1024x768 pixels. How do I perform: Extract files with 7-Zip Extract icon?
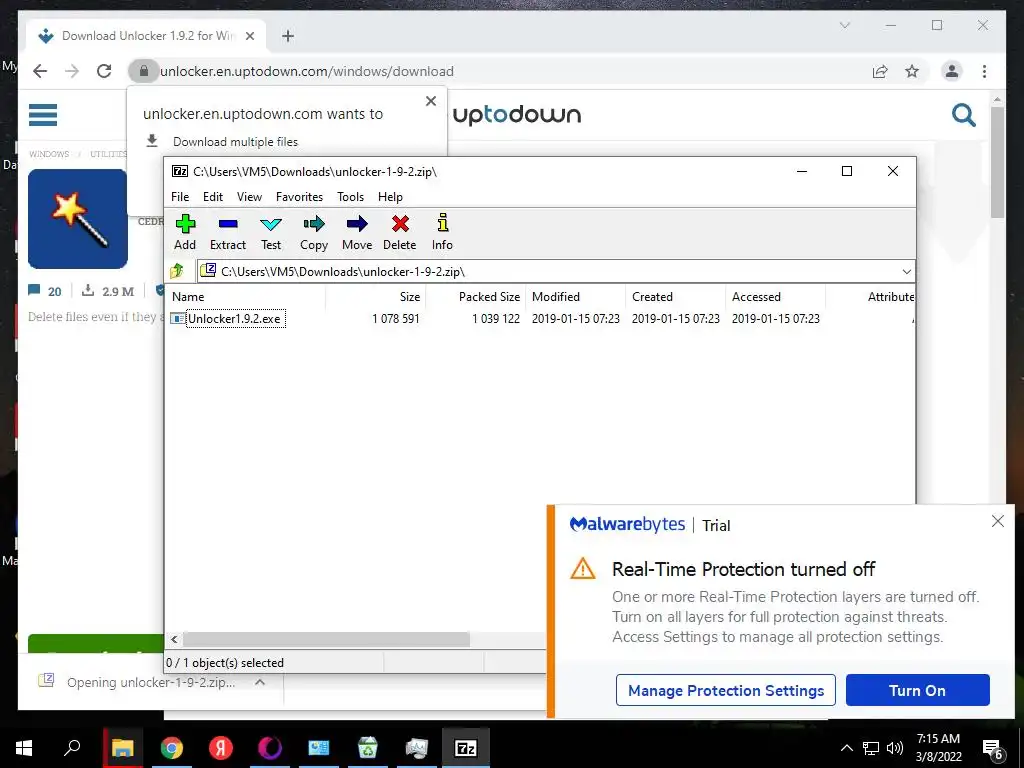228,232
